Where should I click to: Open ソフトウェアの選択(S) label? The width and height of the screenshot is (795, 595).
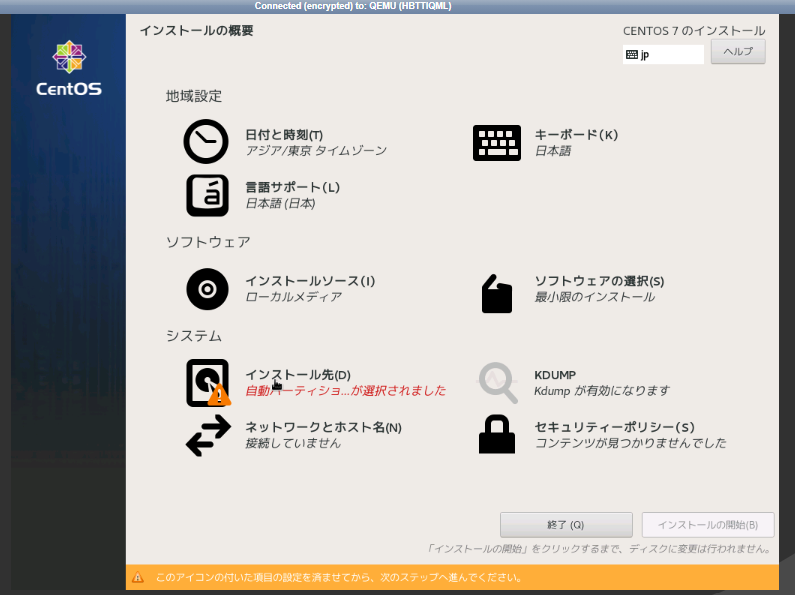point(599,281)
